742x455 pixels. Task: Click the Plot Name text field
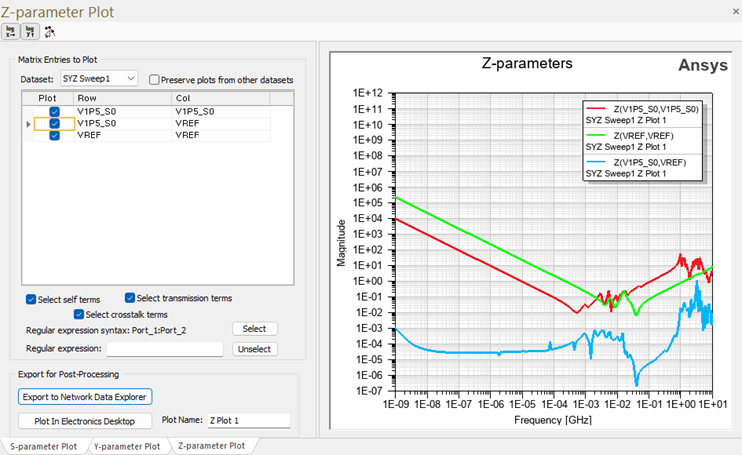coord(247,421)
